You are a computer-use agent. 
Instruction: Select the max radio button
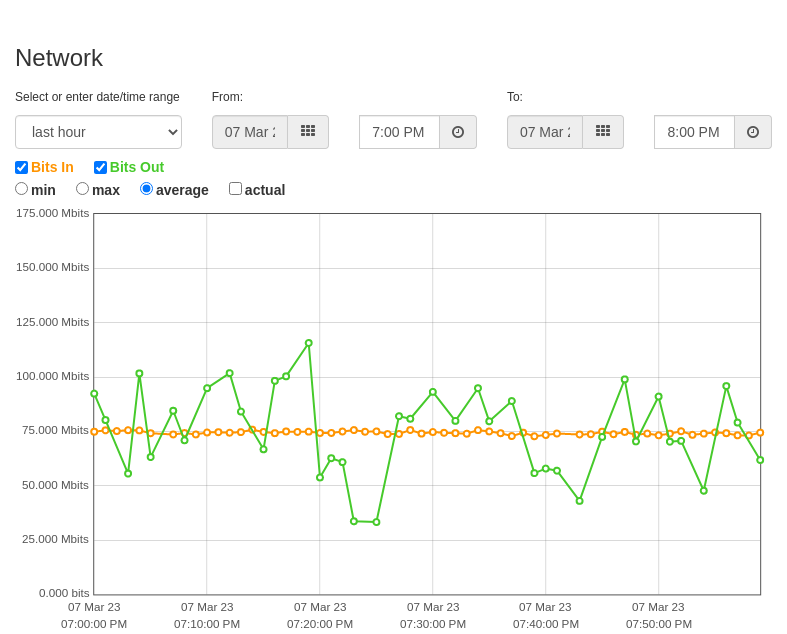coord(82,189)
